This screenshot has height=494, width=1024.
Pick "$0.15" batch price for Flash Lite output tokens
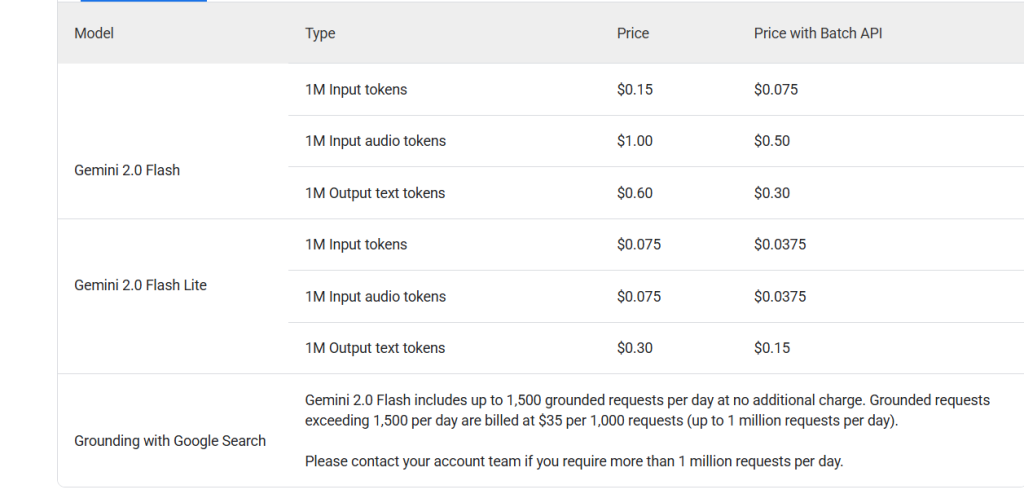pos(772,348)
